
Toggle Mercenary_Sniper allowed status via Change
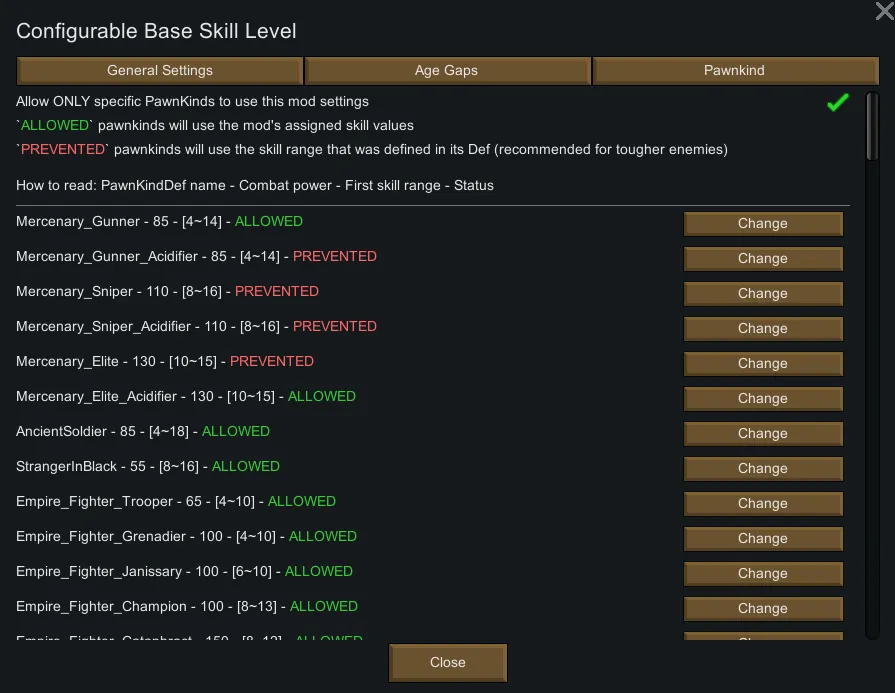click(x=763, y=294)
